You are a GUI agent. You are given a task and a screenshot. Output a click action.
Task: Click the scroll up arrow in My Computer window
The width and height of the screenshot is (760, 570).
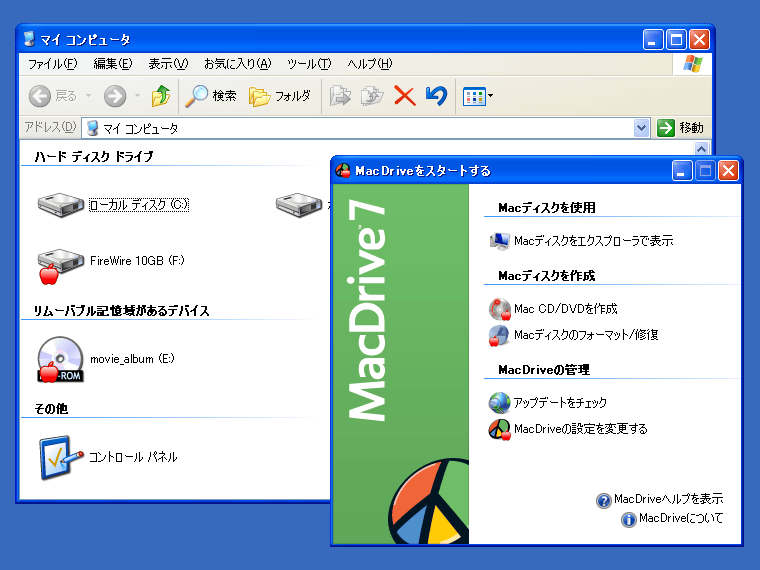(x=701, y=148)
